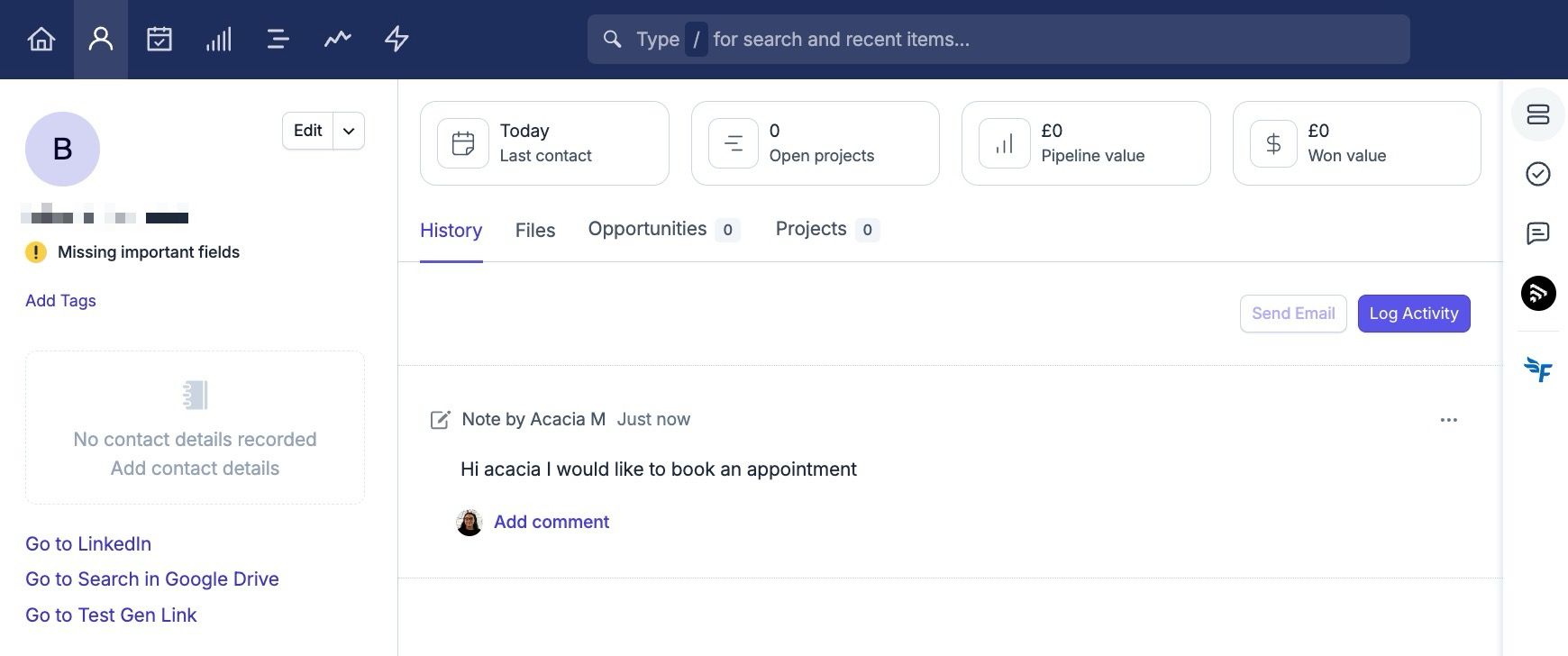The width and height of the screenshot is (1568, 656).
Task: Switch to the Files tab
Action: pyautogui.click(x=535, y=231)
